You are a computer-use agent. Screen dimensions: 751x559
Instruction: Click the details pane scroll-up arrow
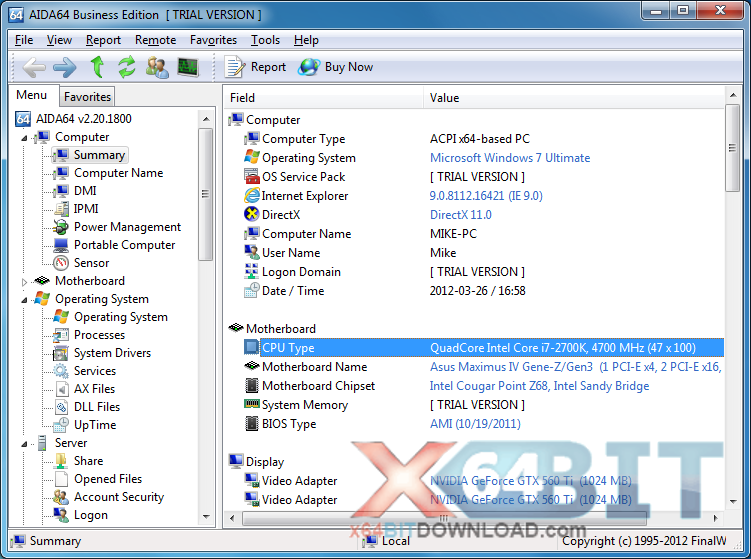click(x=733, y=95)
